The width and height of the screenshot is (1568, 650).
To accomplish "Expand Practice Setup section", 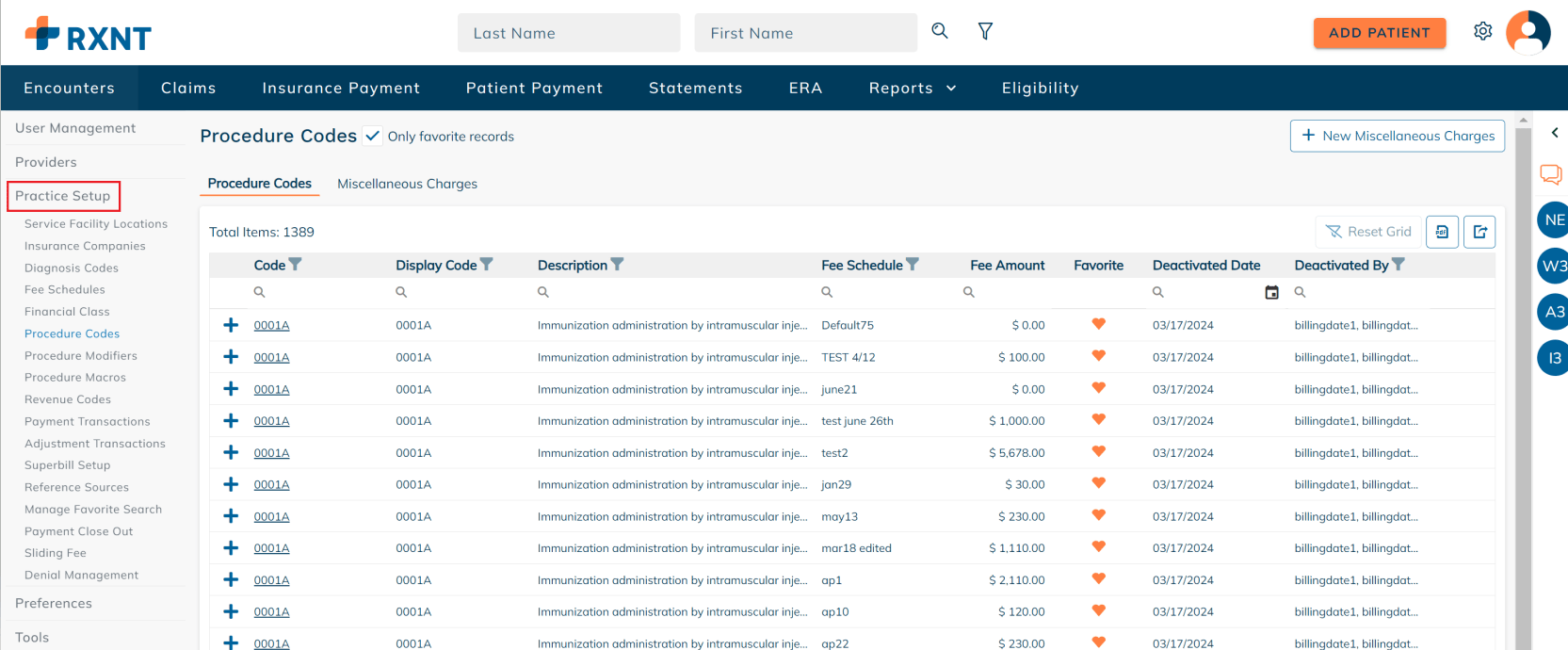I will click(63, 196).
